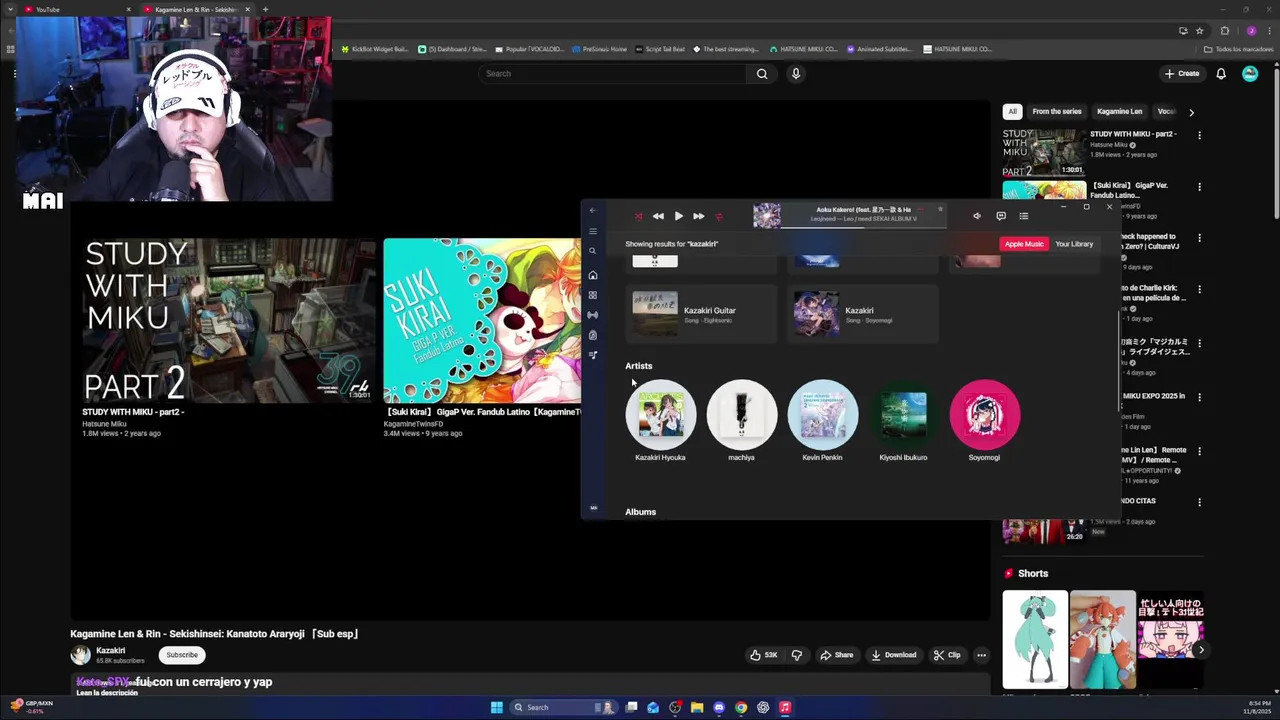Viewport: 1280px width, 720px height.
Task: Toggle repeat mode in the music player
Action: tap(718, 216)
